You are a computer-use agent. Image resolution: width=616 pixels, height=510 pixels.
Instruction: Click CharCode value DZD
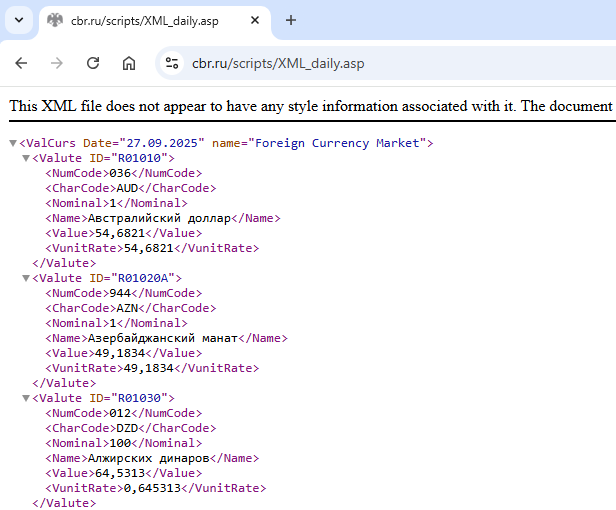click(x=127, y=428)
